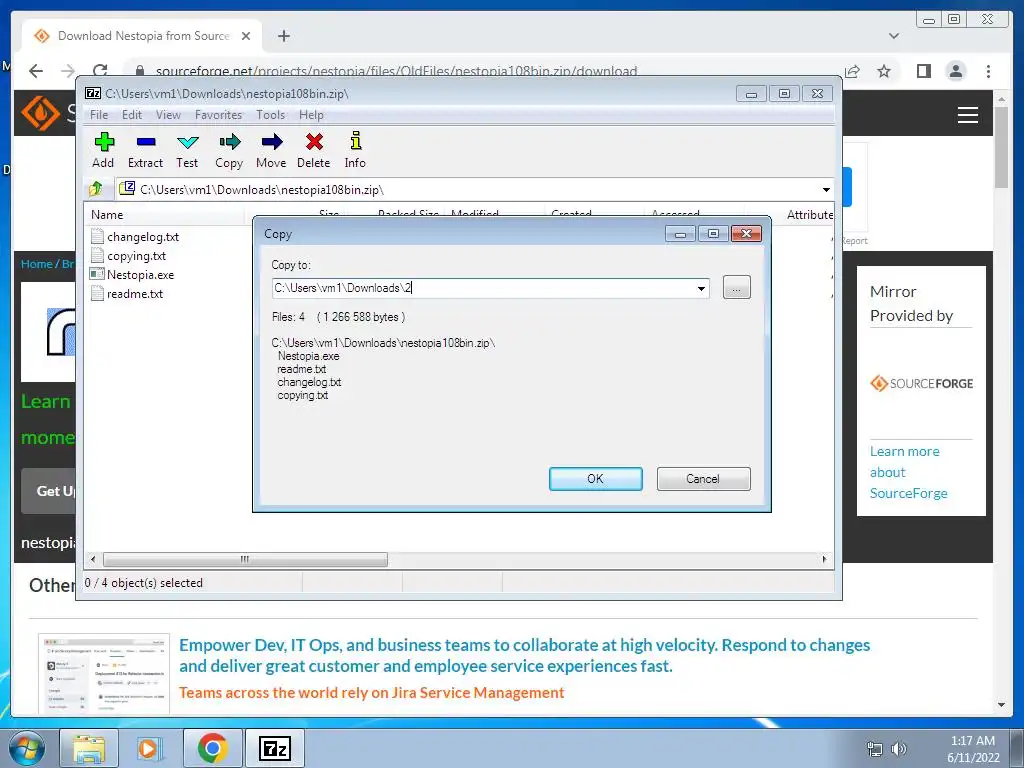This screenshot has width=1024, height=768.
Task: Click the Chrome tab search chevron
Action: point(894,36)
